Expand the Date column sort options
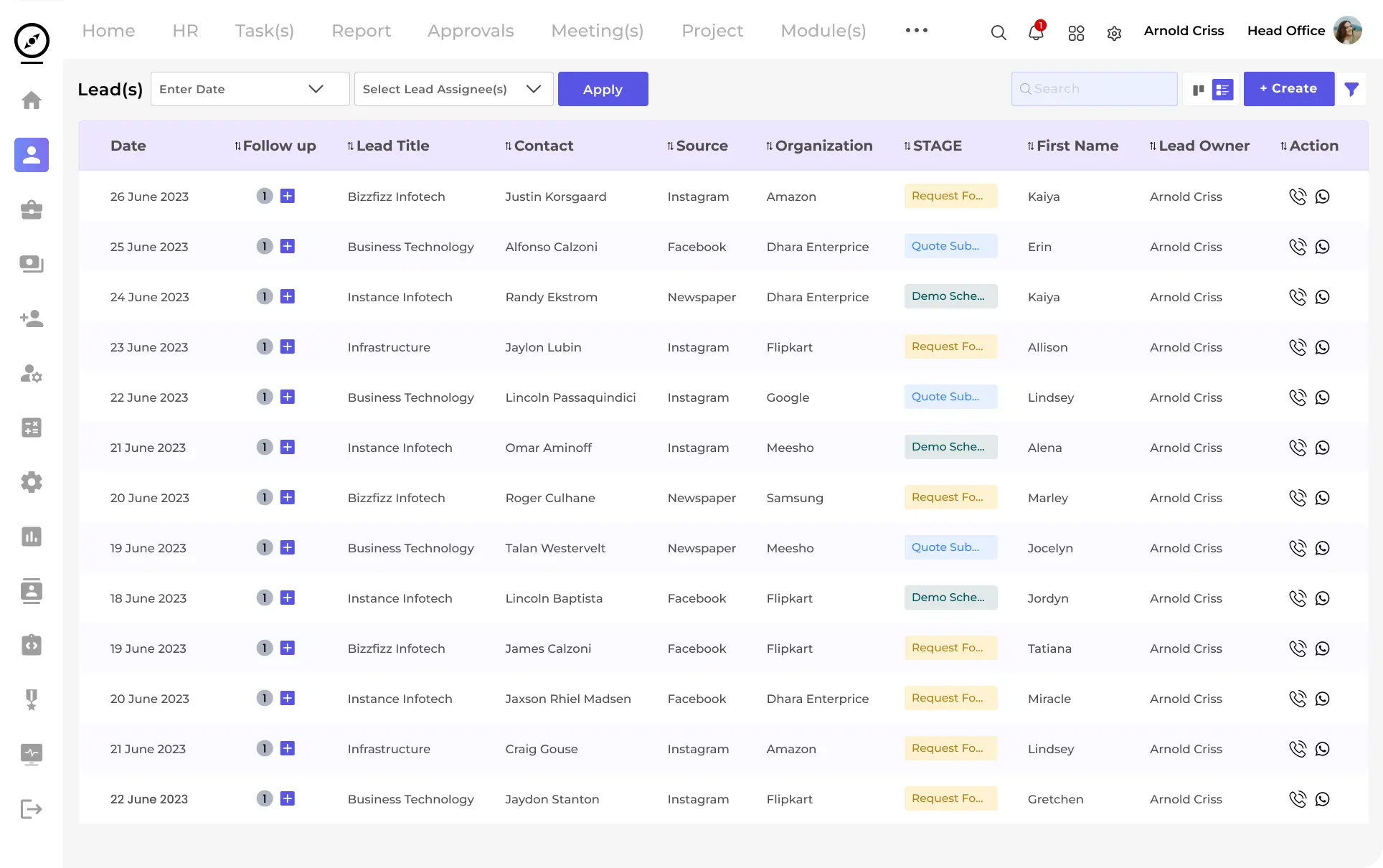This screenshot has height=868, width=1383. point(128,145)
